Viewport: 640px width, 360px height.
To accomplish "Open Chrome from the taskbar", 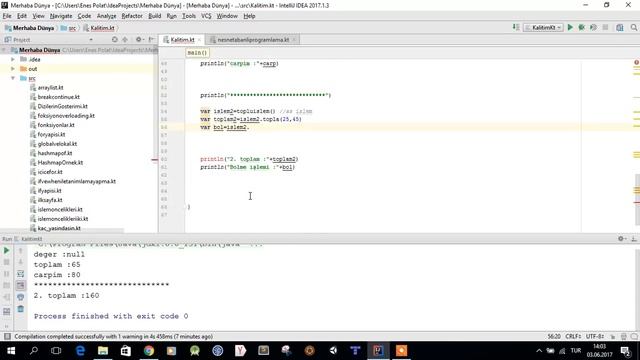I will pos(149,351).
